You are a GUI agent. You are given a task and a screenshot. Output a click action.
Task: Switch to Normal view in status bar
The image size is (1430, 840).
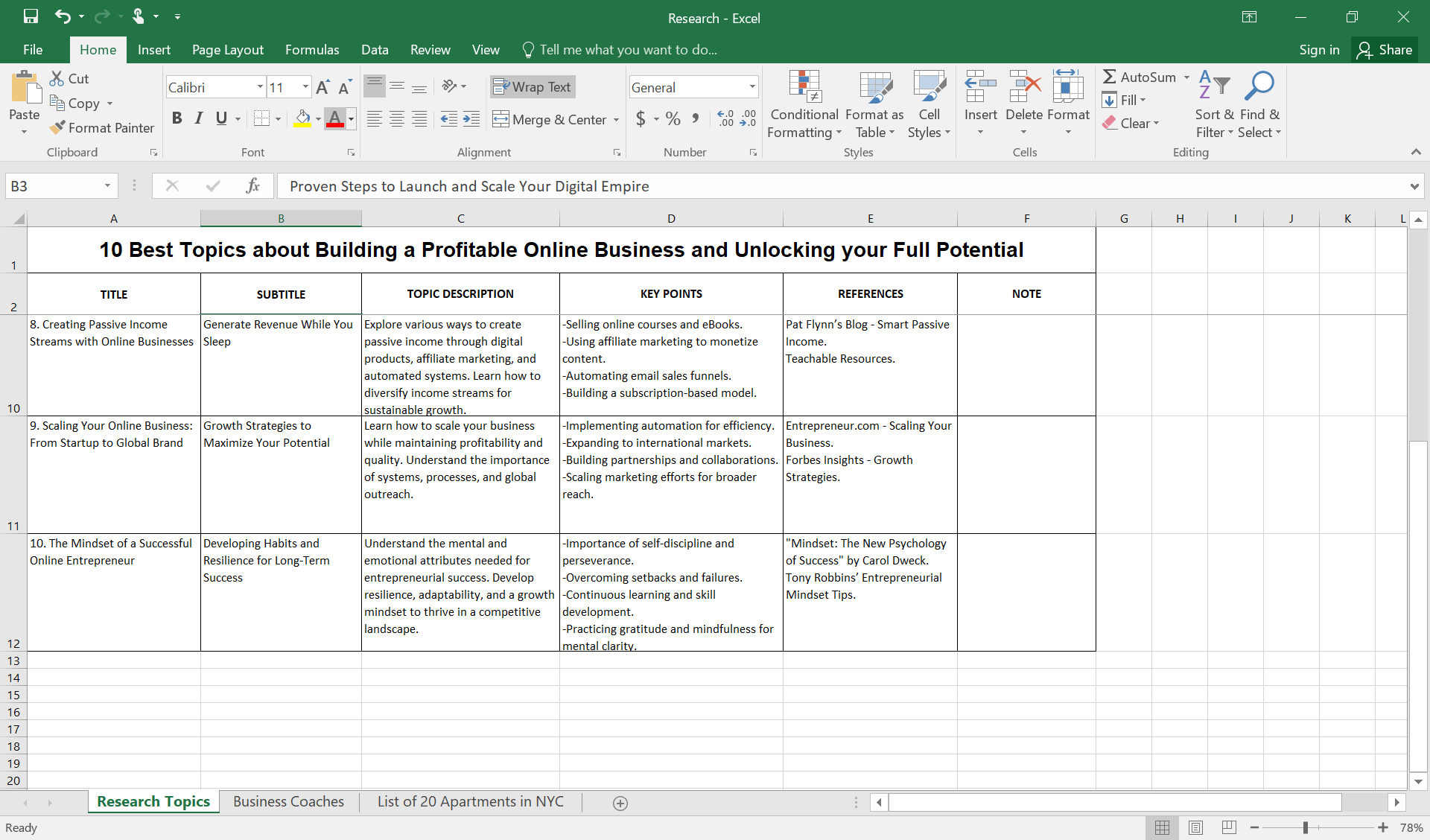[x=1162, y=827]
